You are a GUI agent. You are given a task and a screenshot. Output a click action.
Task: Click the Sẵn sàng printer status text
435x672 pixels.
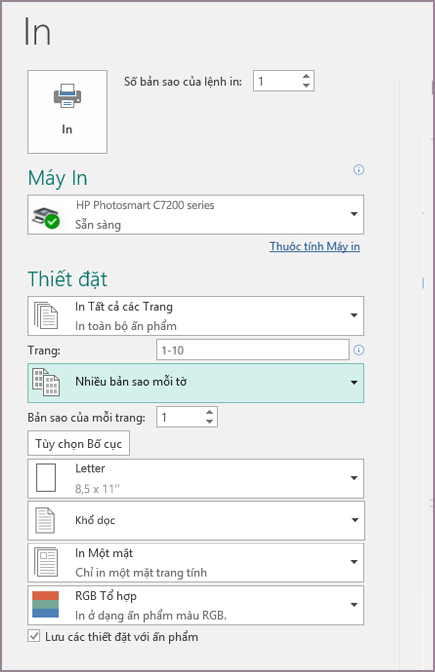tap(98, 225)
